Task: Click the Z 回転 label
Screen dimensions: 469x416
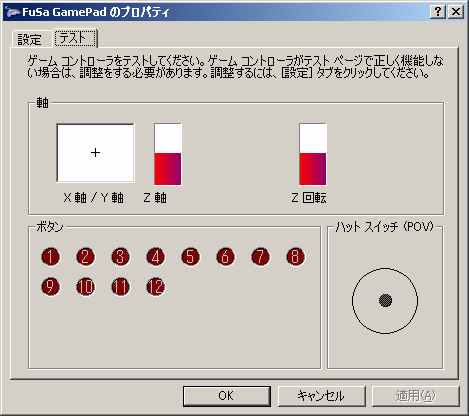Action: click(x=309, y=198)
